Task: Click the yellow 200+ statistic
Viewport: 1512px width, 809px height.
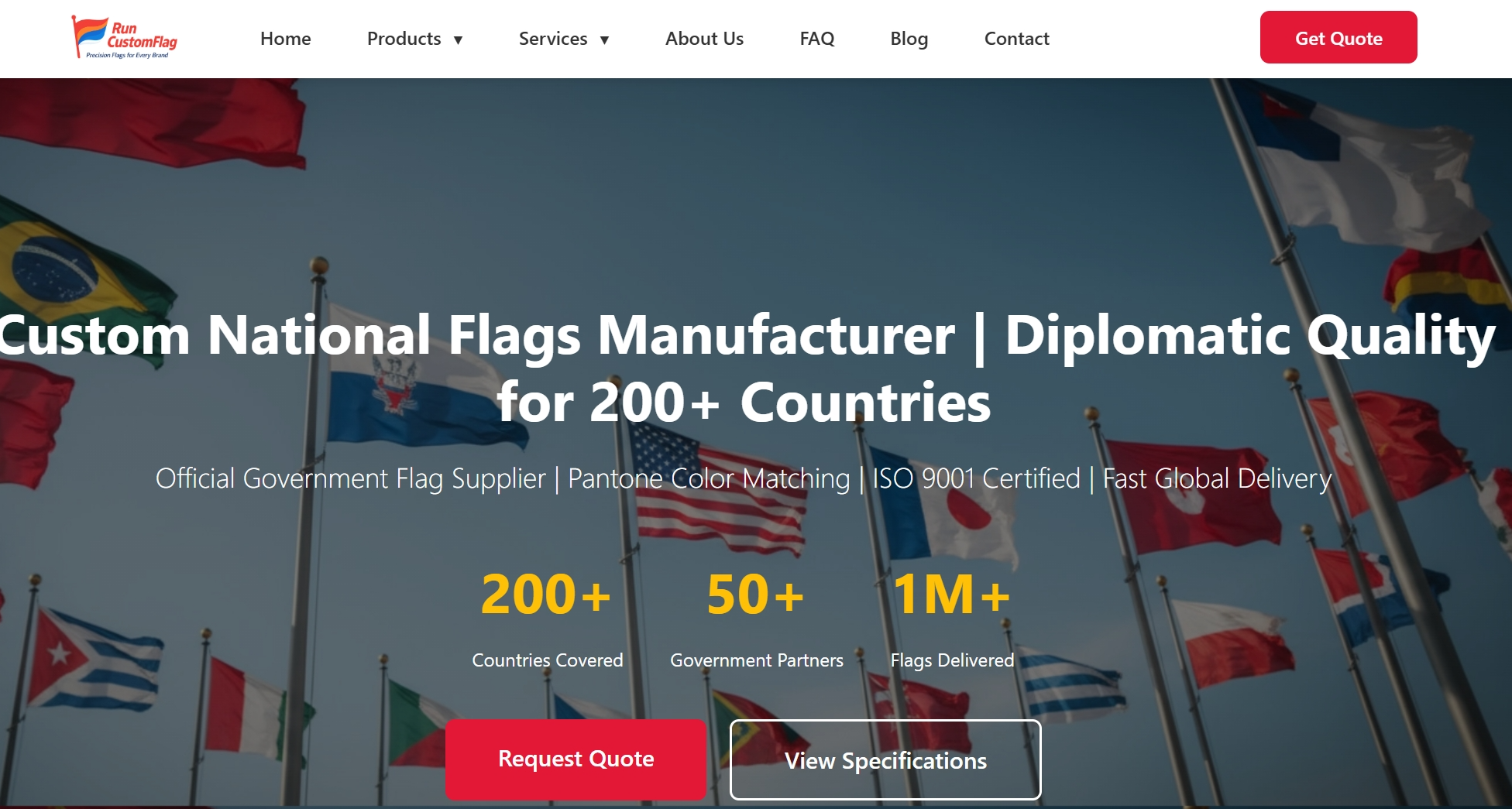Action: [x=546, y=595]
